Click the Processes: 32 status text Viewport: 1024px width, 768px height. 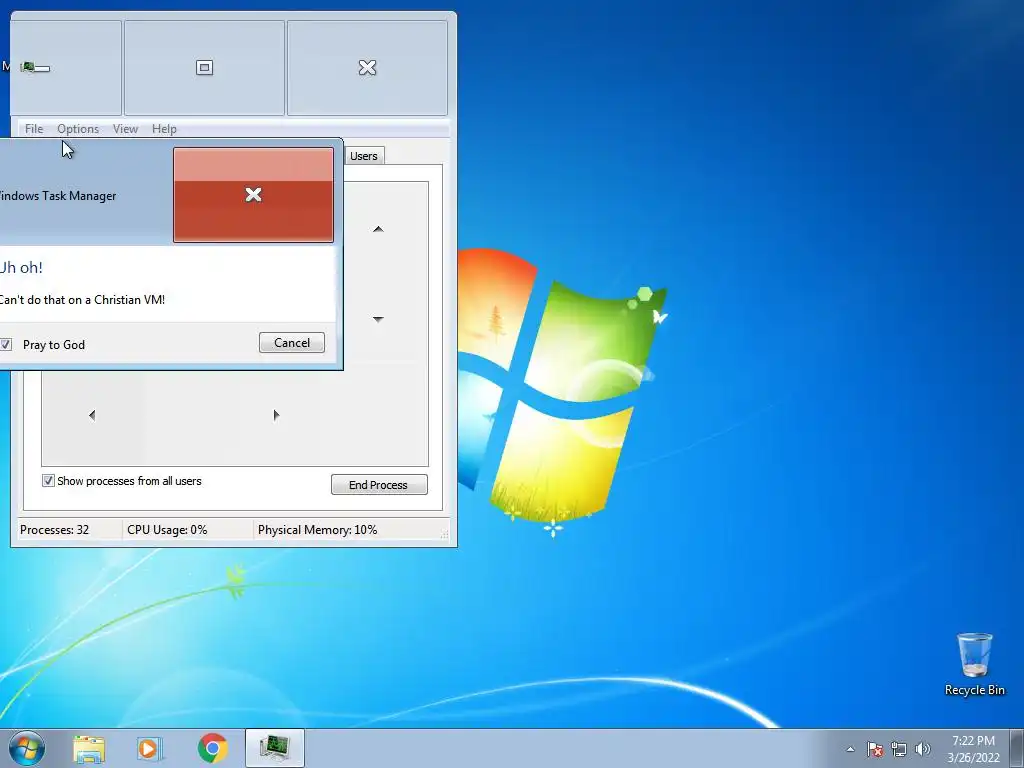pos(54,530)
